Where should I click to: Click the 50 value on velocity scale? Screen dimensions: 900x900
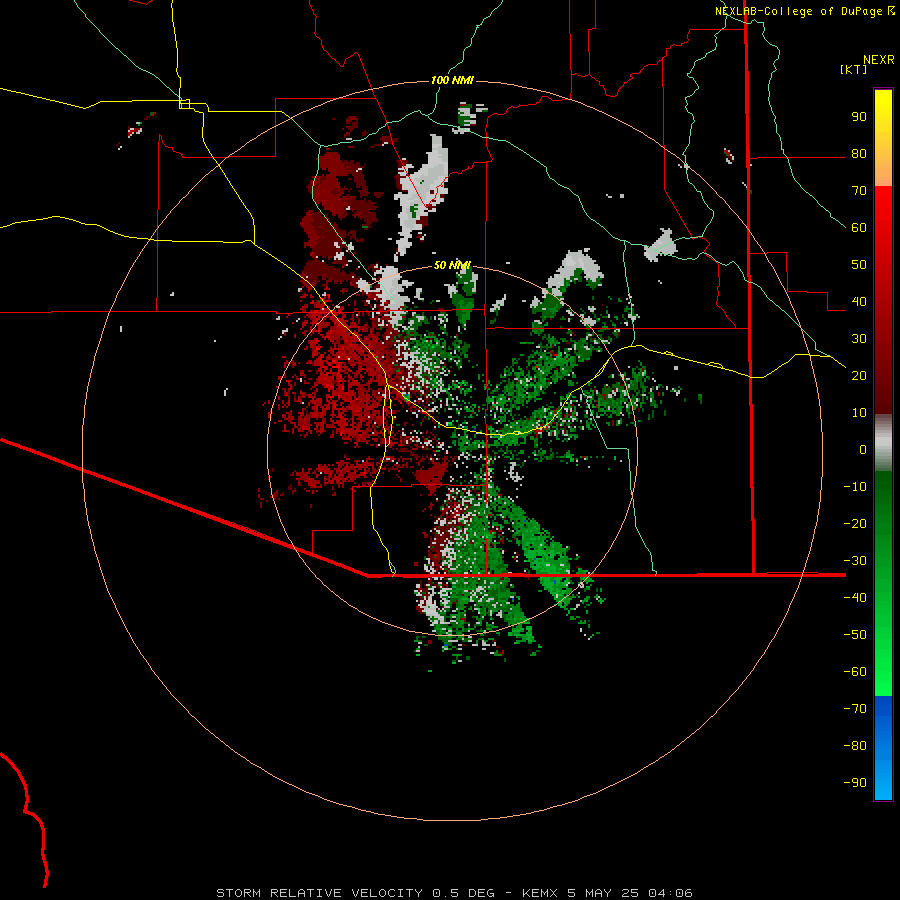[x=859, y=265]
